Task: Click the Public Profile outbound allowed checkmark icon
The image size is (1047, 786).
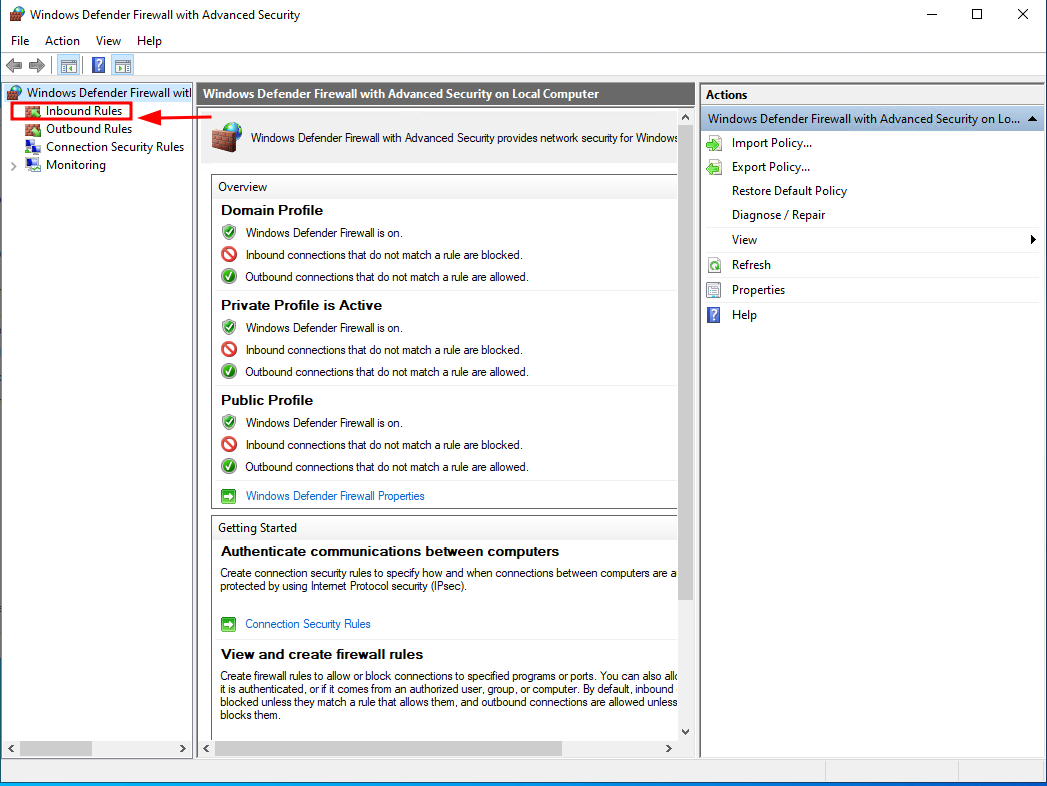Action: click(x=229, y=466)
